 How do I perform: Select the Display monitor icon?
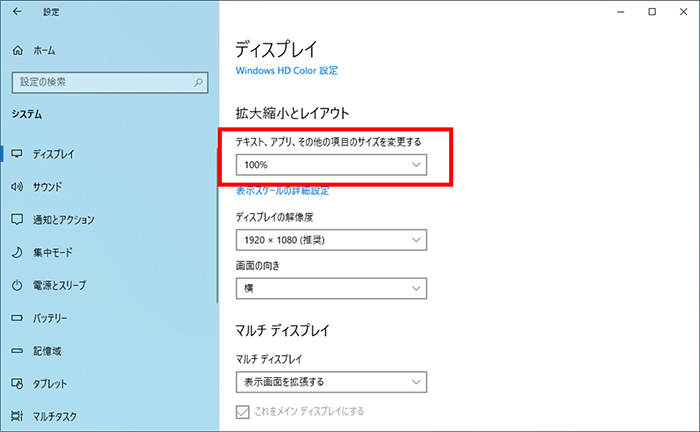point(17,154)
